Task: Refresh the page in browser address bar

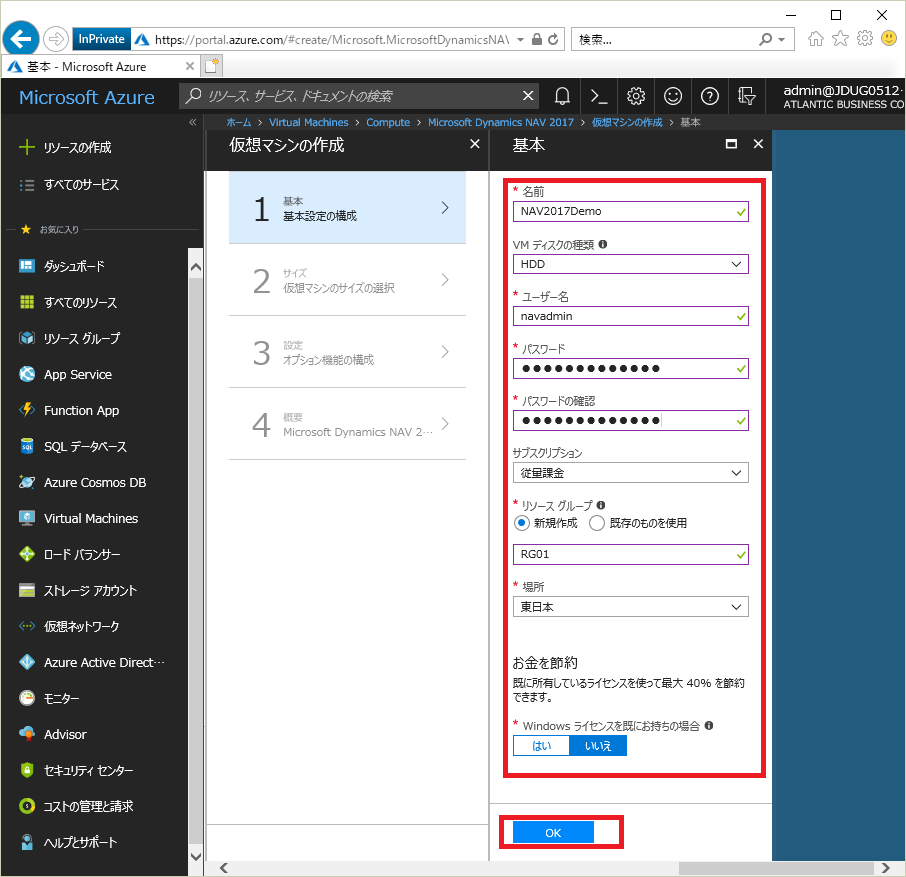Action: pyautogui.click(x=553, y=39)
